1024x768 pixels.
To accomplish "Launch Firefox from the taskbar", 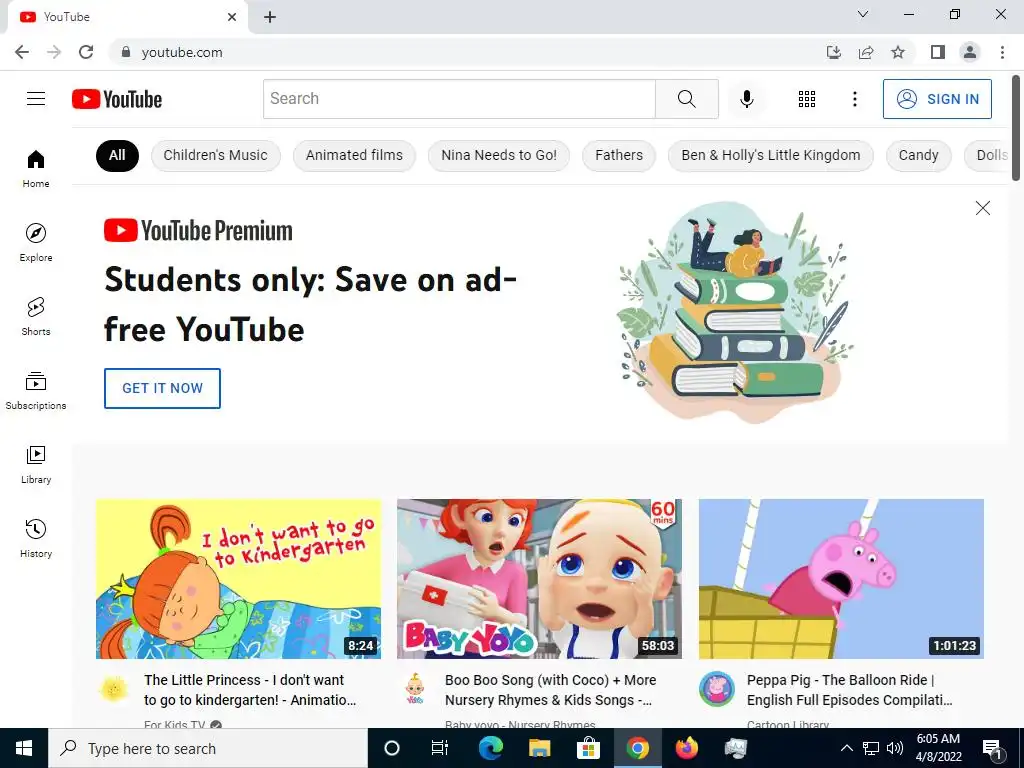I will pyautogui.click(x=686, y=748).
